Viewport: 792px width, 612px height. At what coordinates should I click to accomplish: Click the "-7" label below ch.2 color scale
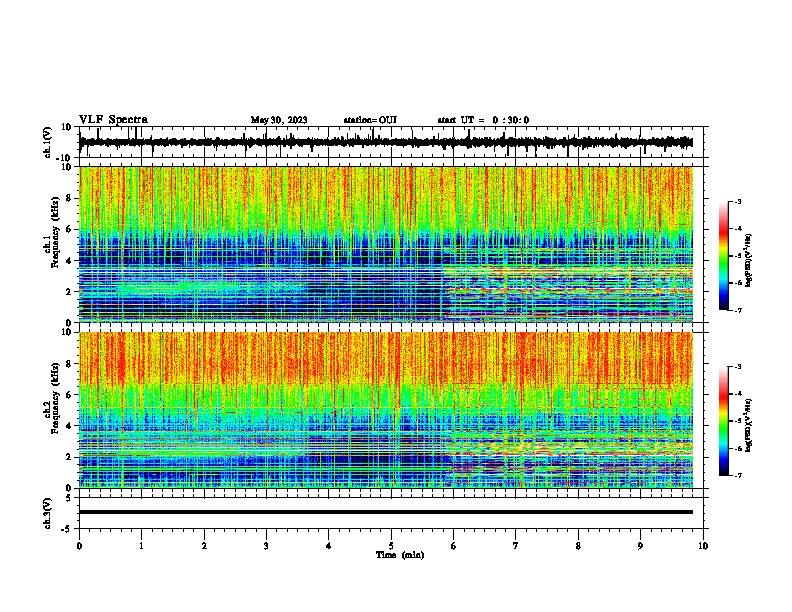point(738,475)
